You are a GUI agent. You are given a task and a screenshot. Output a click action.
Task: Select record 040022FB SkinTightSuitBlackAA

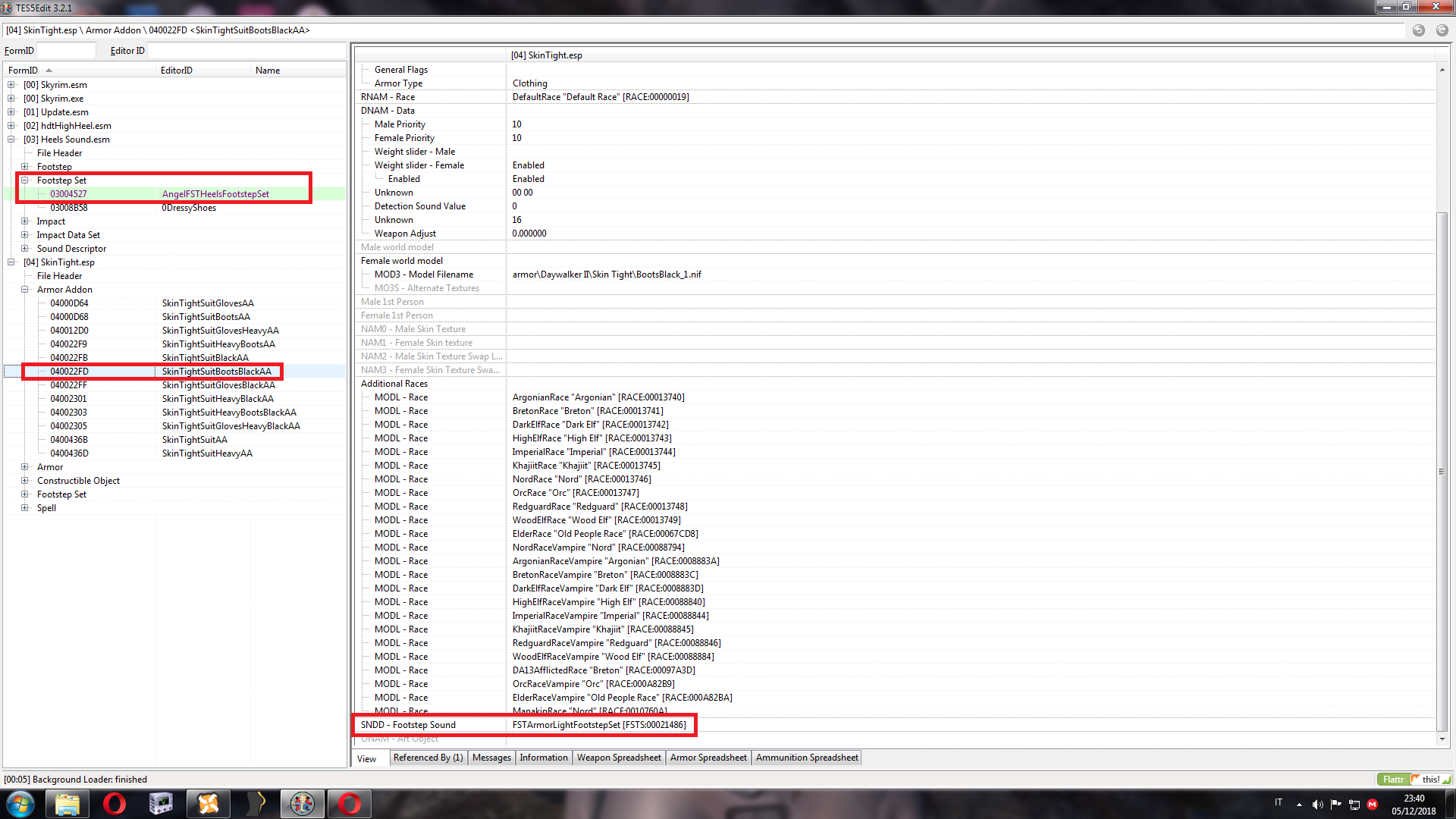point(174,358)
